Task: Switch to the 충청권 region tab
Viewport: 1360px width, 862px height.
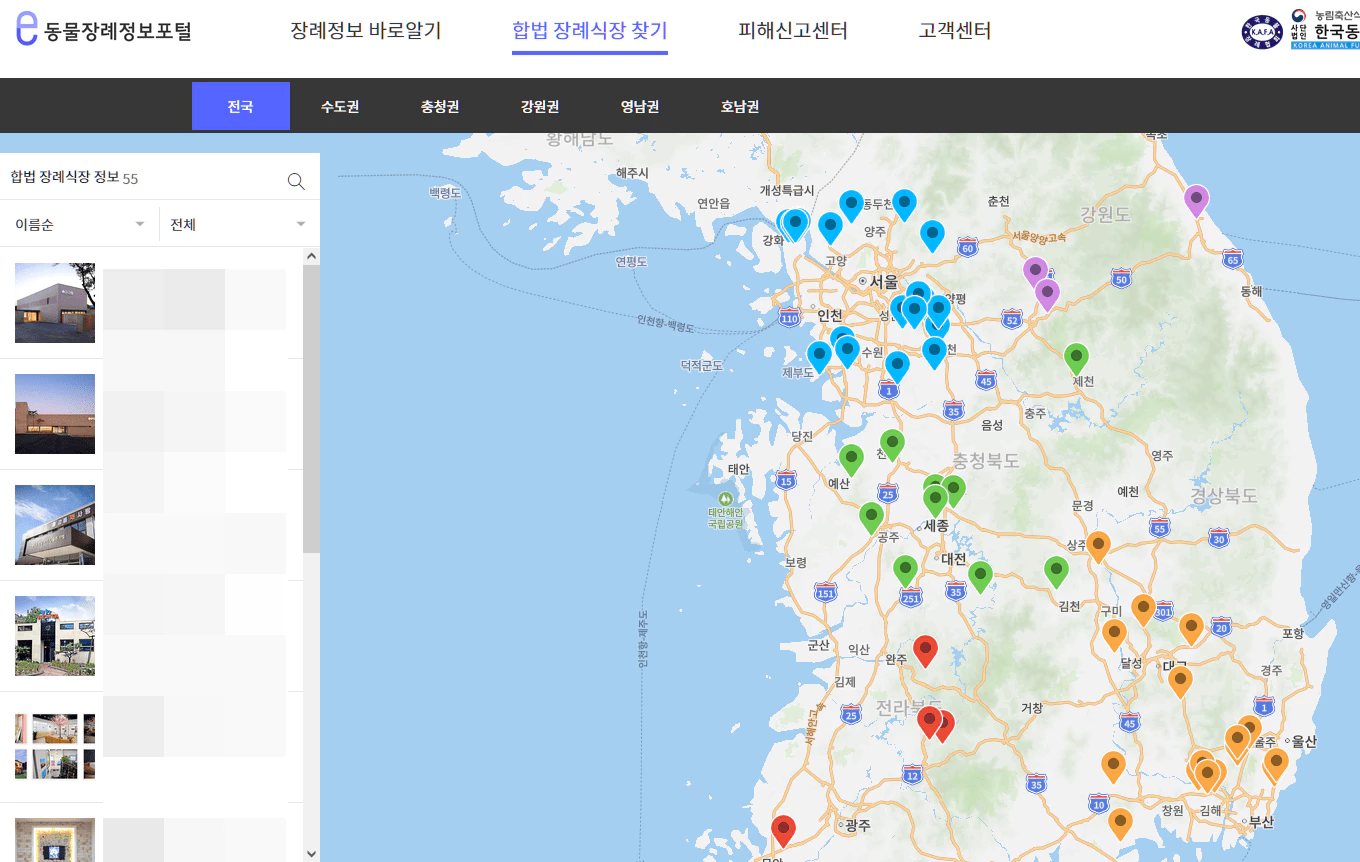Action: click(x=440, y=106)
